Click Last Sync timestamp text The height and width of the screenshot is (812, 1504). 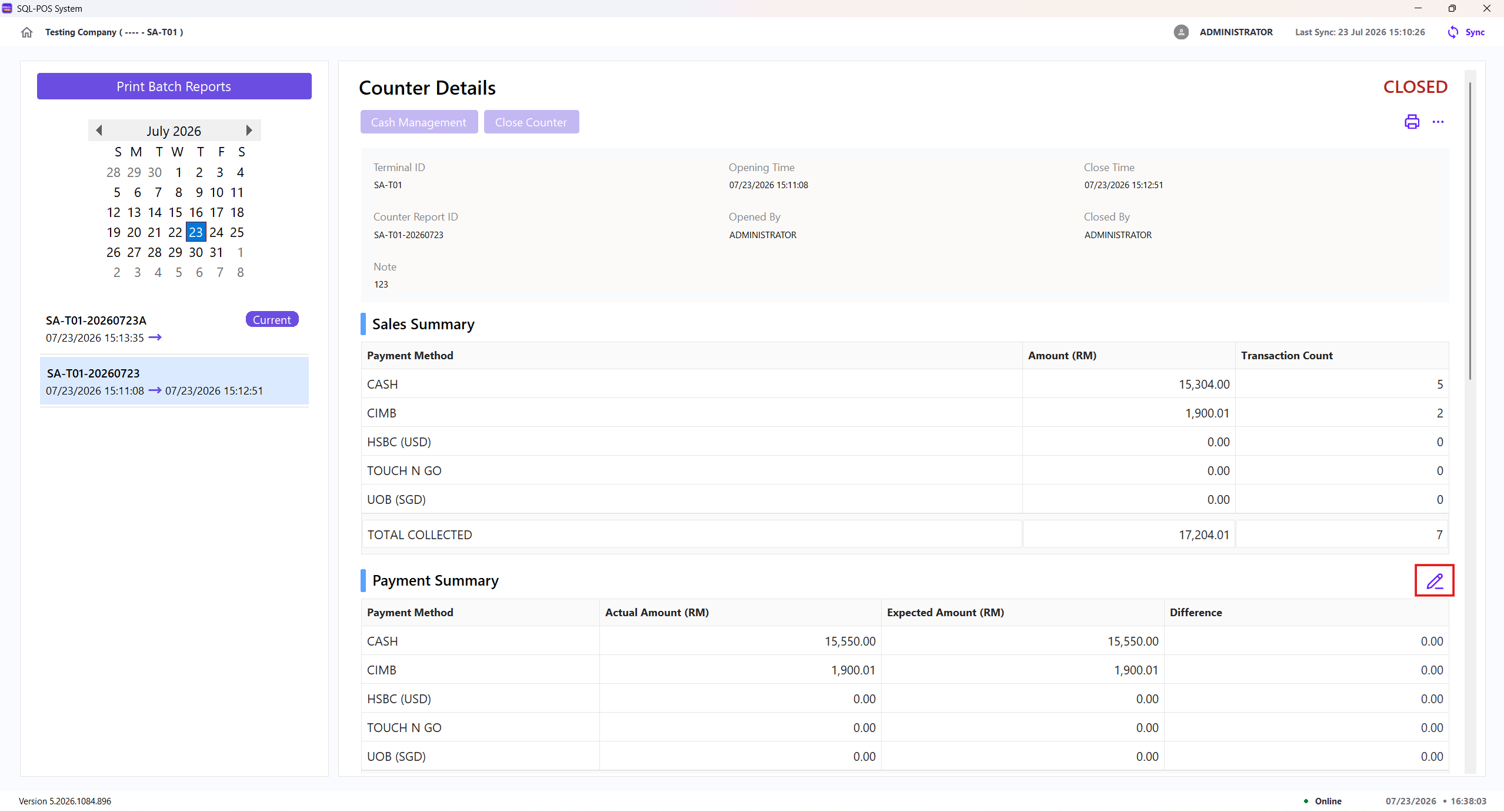pyautogui.click(x=1360, y=32)
